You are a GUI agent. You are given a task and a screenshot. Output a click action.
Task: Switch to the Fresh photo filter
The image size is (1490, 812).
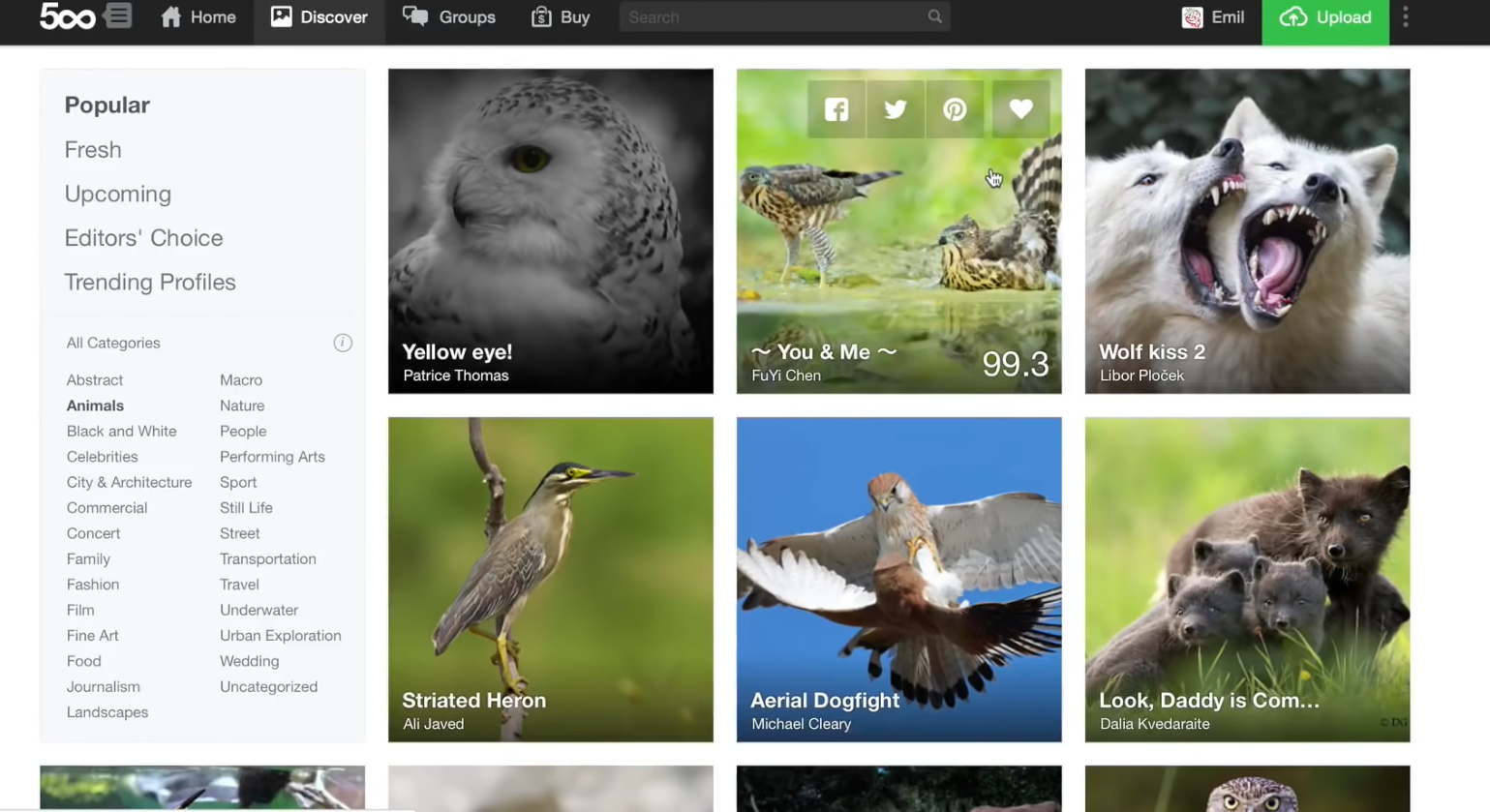93,150
